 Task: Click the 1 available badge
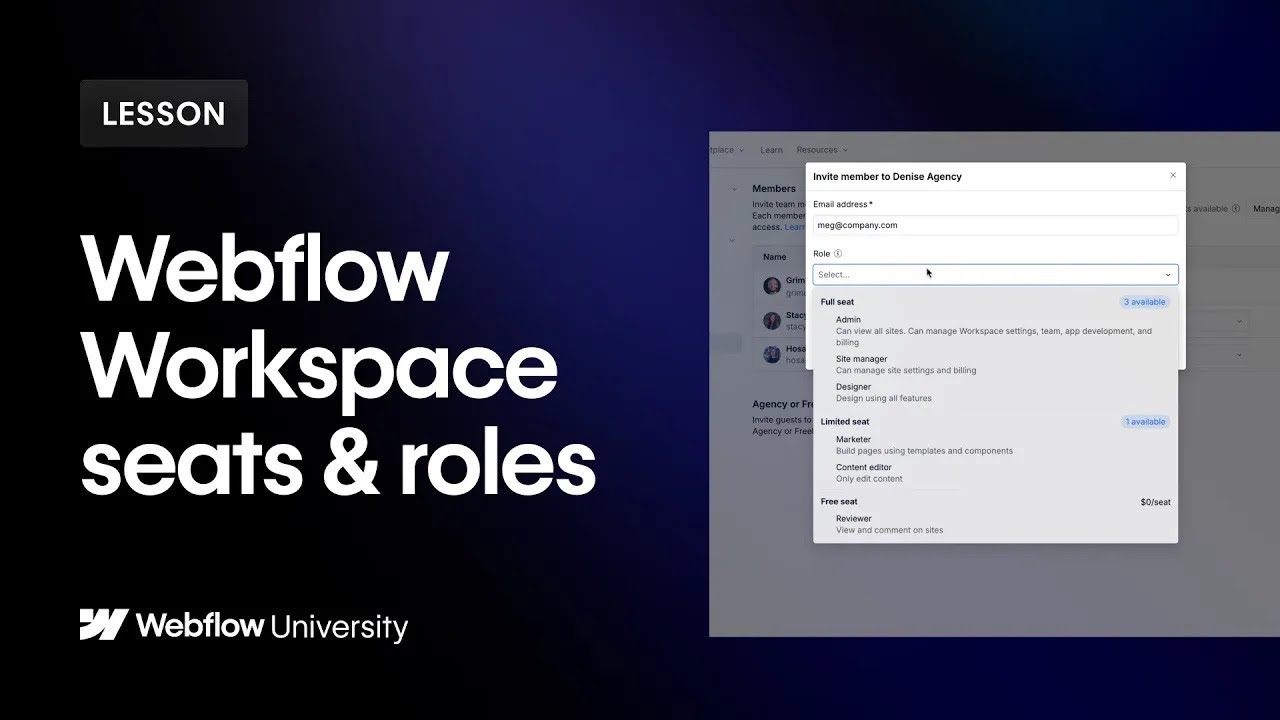tap(1145, 422)
